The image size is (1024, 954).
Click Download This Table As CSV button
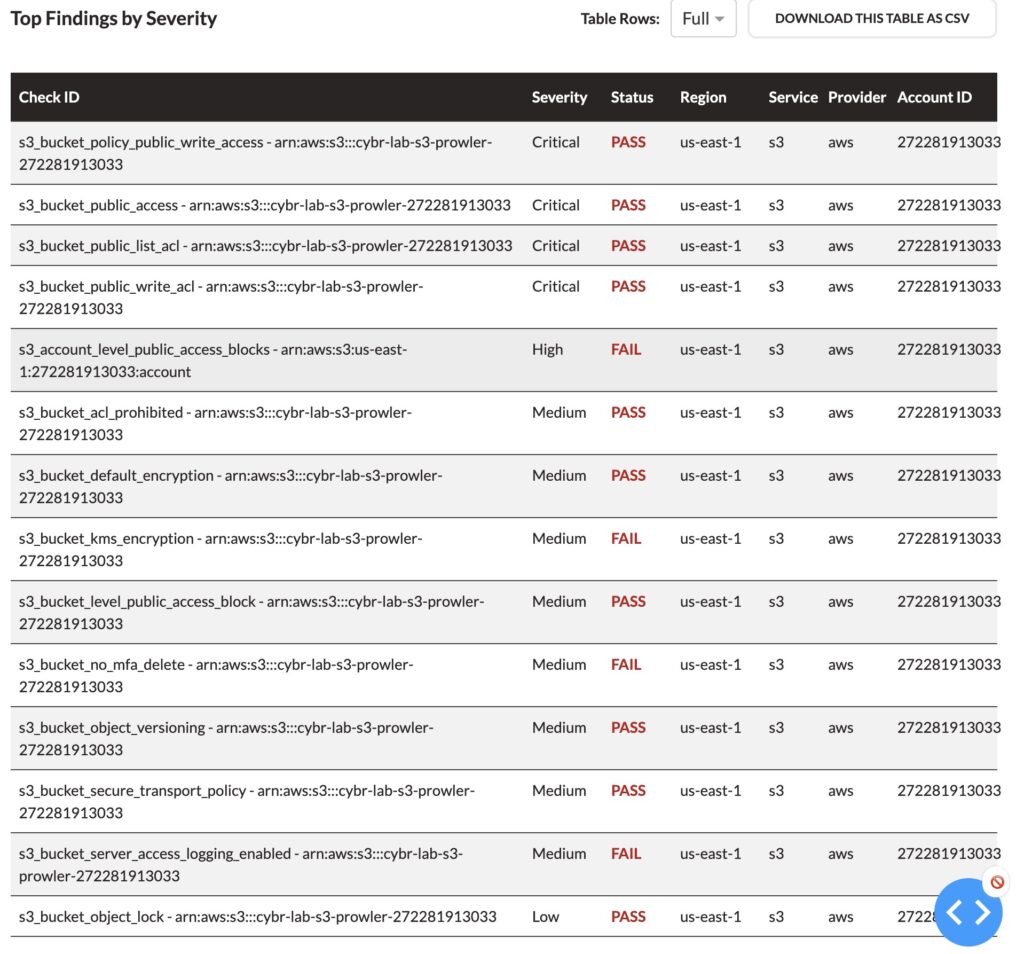[x=872, y=18]
